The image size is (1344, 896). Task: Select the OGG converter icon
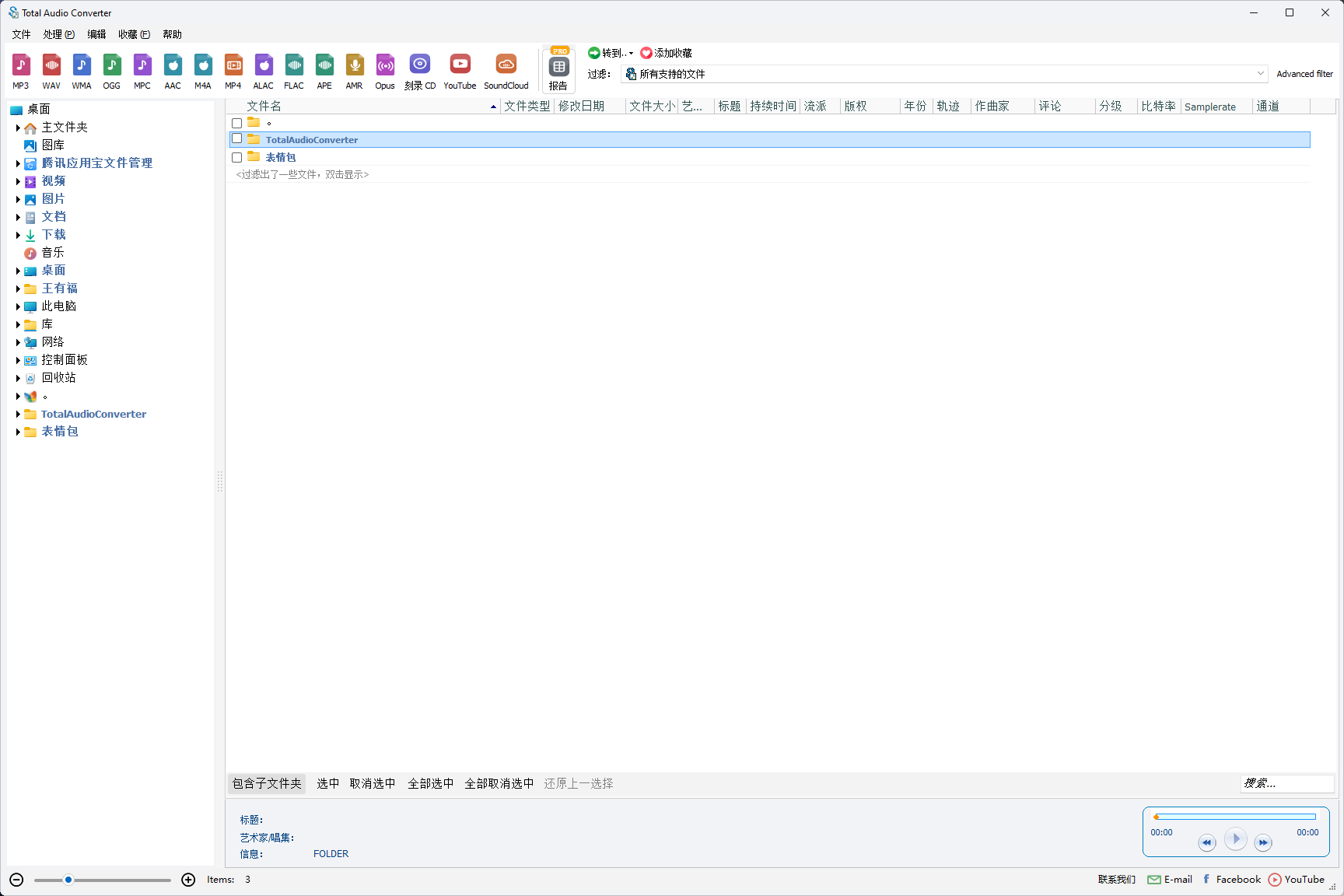tap(112, 72)
